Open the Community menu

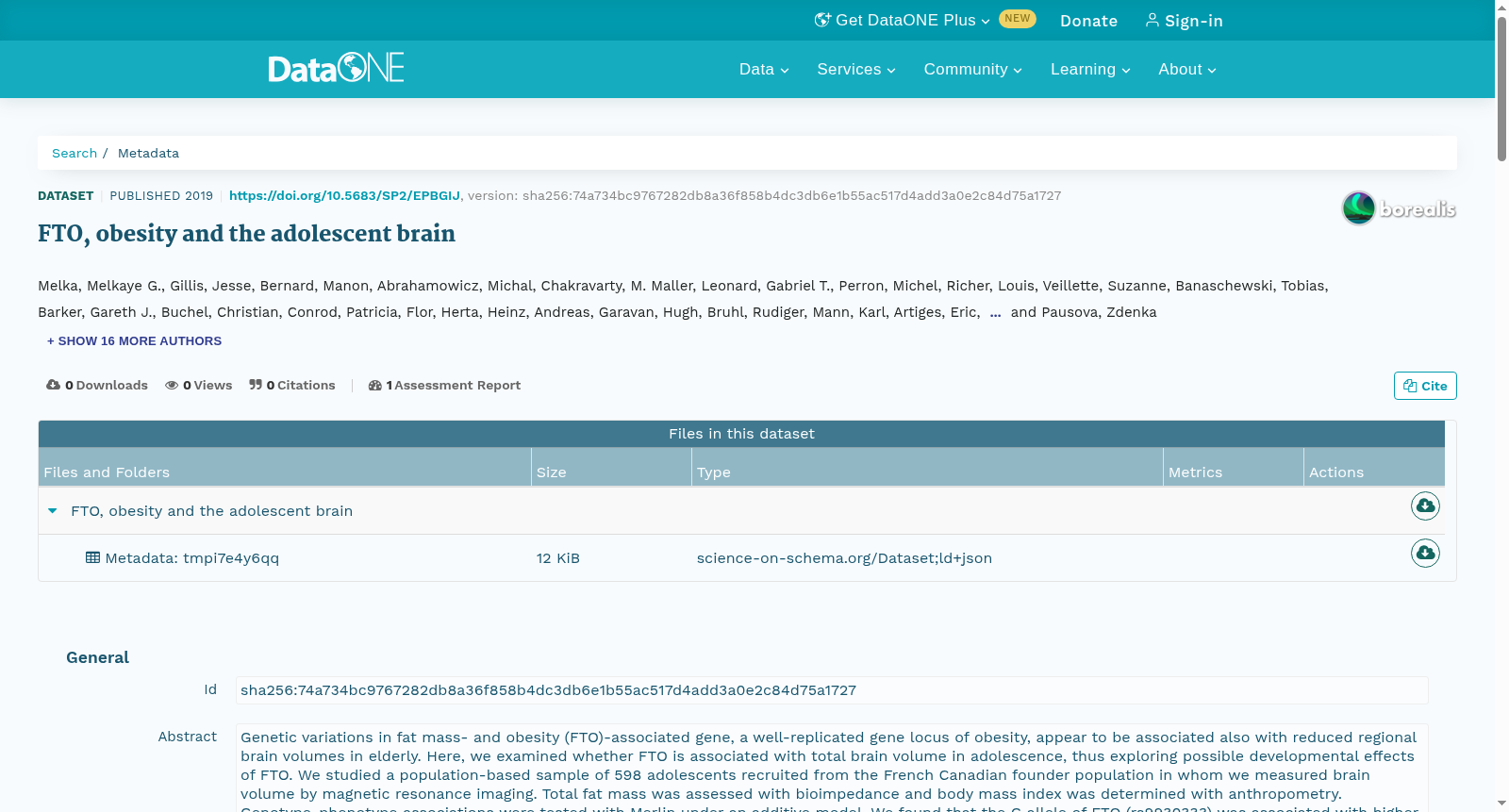coord(972,70)
